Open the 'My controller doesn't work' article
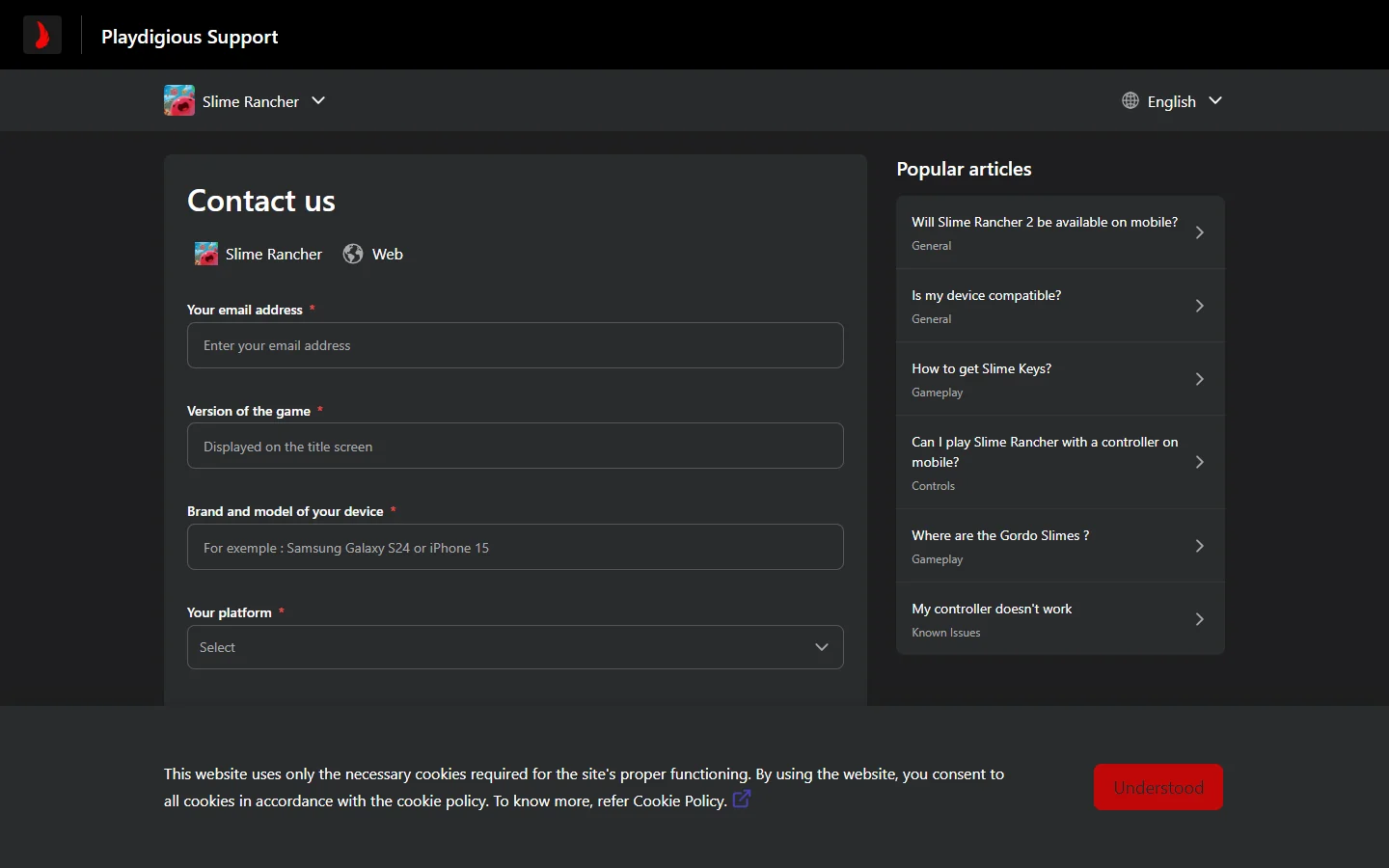The height and width of the screenshot is (868, 1389). 1060,619
